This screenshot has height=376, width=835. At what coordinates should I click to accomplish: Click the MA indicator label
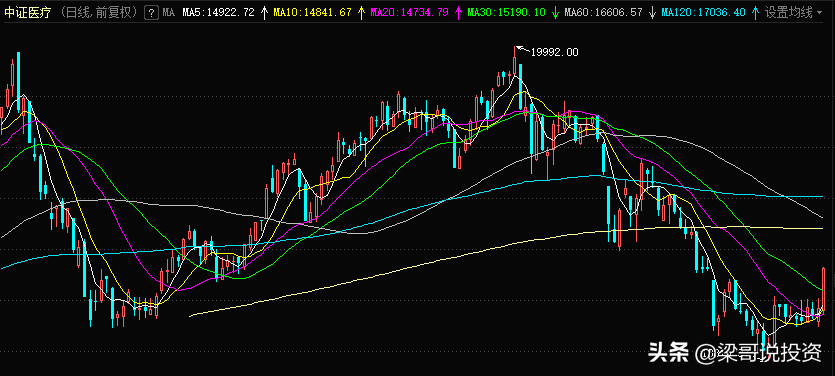tap(169, 12)
